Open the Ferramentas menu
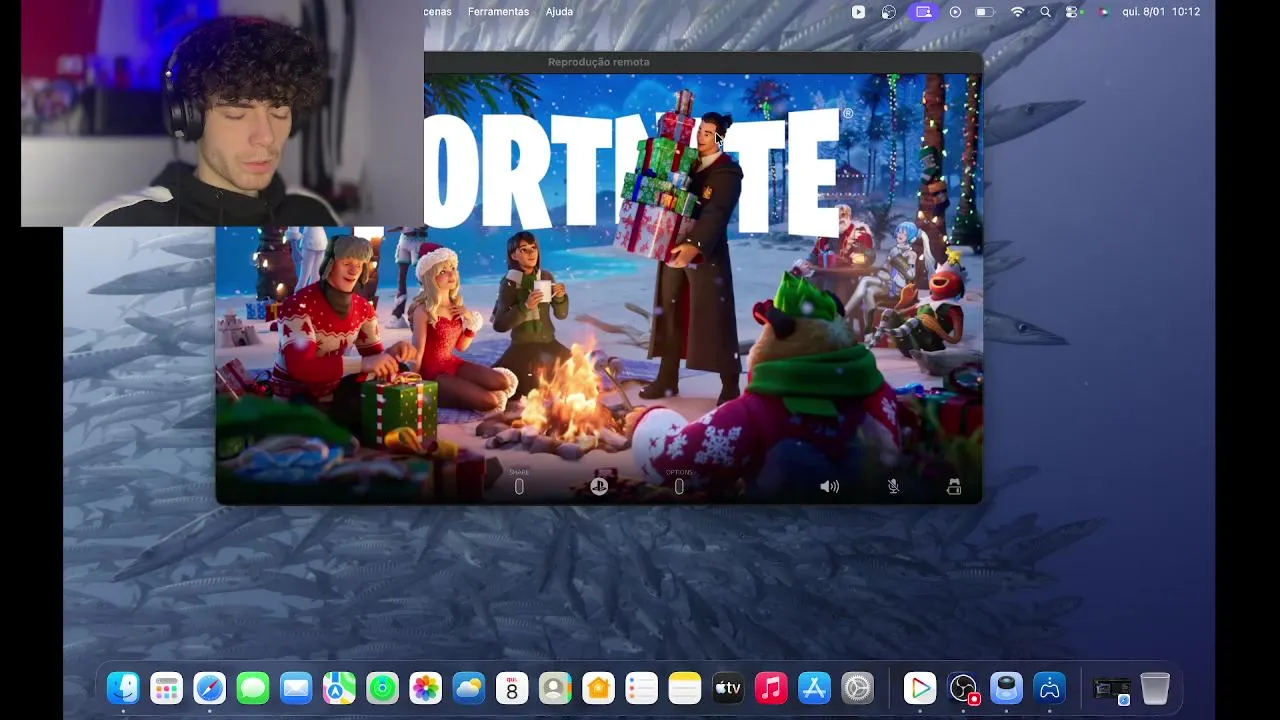The width and height of the screenshot is (1280, 720). point(498,12)
